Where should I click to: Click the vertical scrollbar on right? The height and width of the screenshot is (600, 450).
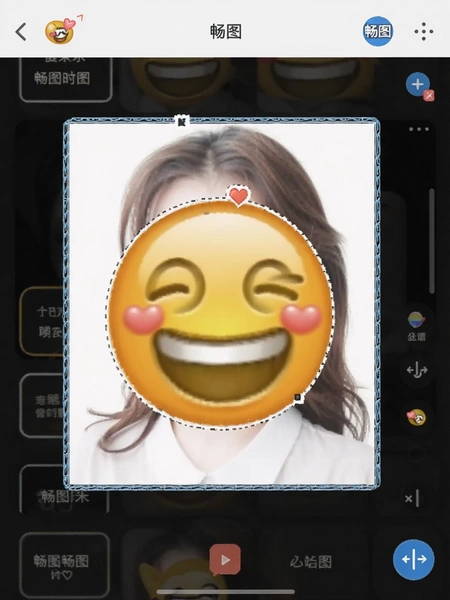[x=432, y=241]
